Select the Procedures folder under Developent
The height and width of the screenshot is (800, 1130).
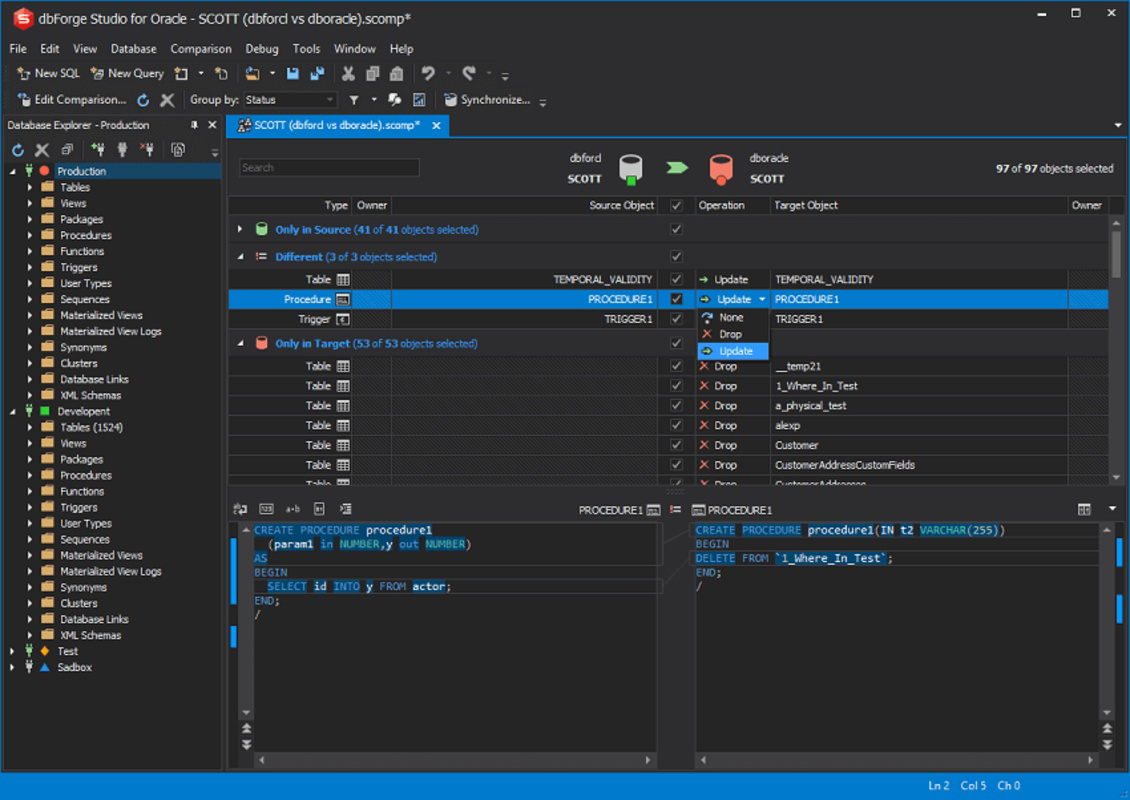pyautogui.click(x=86, y=475)
